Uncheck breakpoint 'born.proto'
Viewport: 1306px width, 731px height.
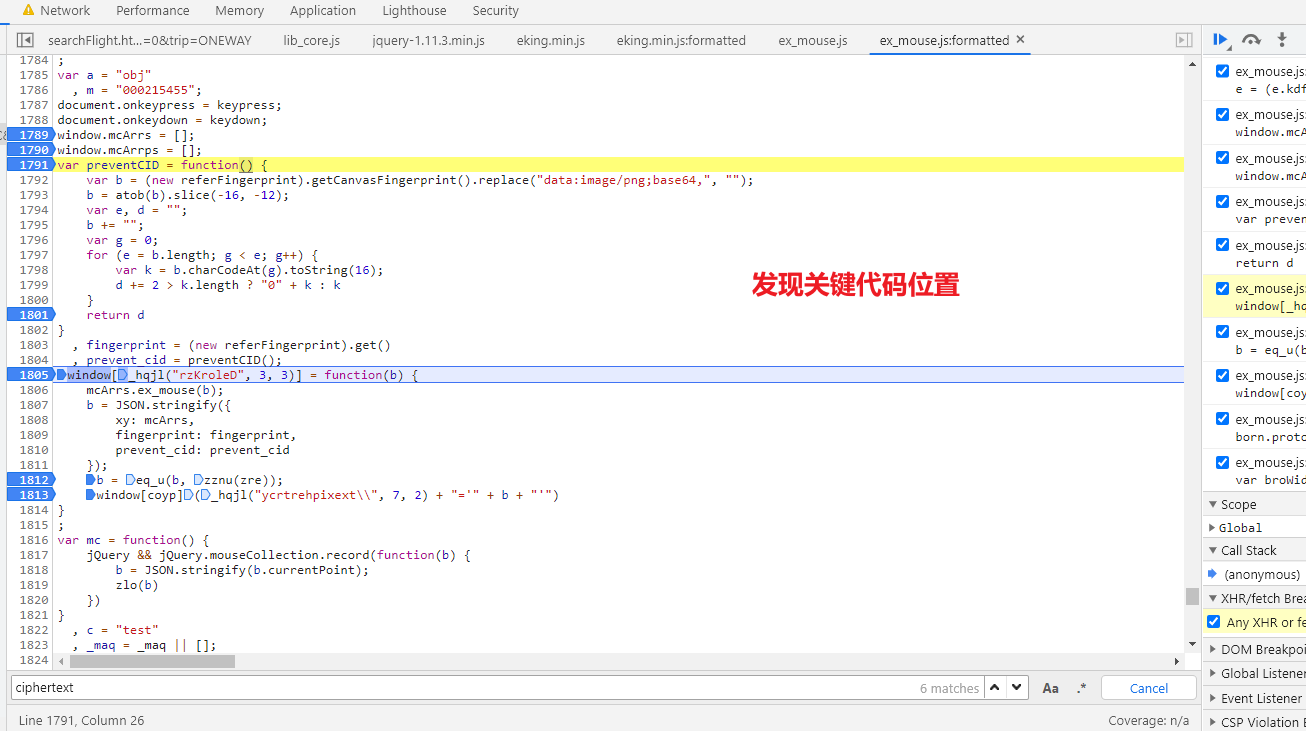(x=1222, y=419)
